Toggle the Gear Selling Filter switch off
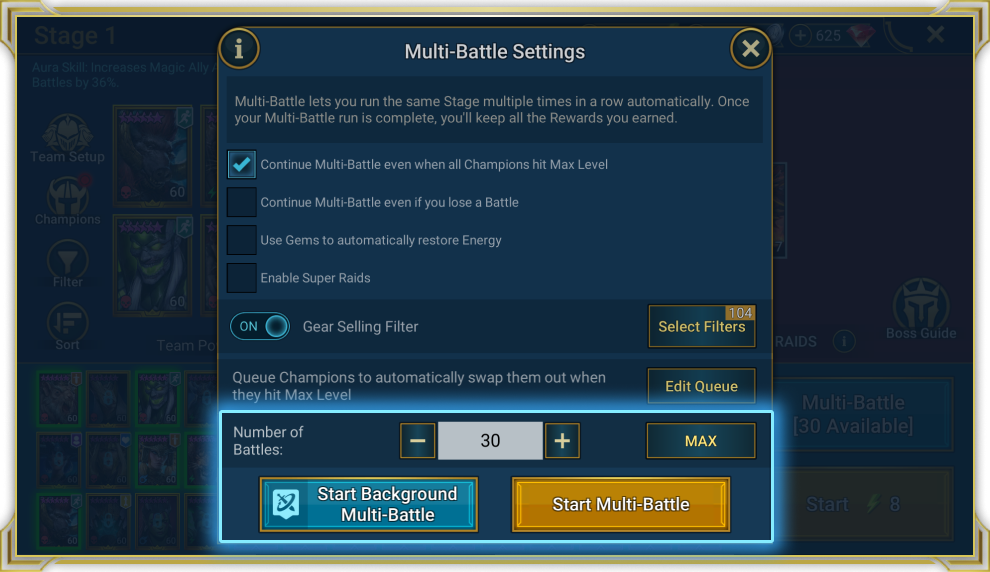990x572 pixels. click(259, 326)
